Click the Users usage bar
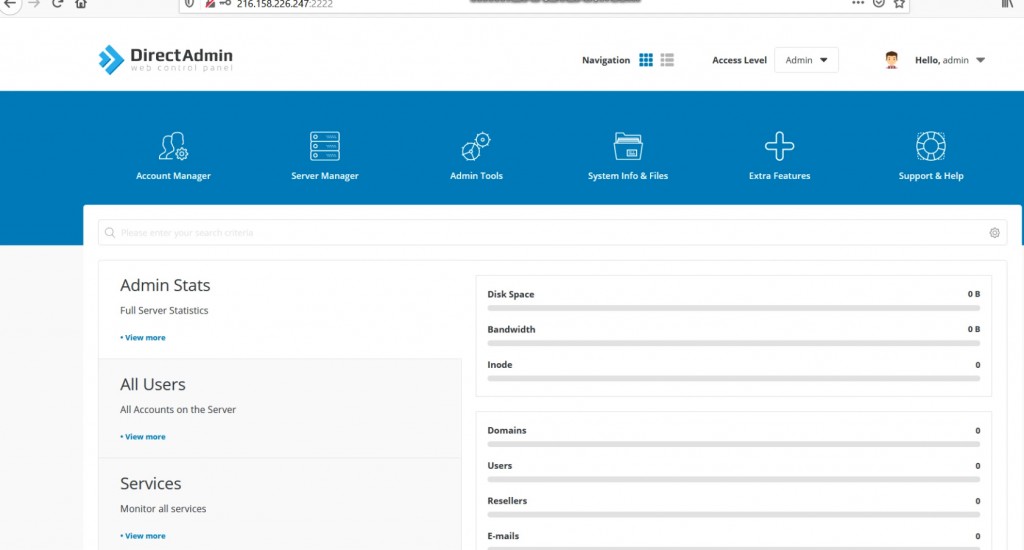Screen dimensions: 1024x550 point(733,480)
